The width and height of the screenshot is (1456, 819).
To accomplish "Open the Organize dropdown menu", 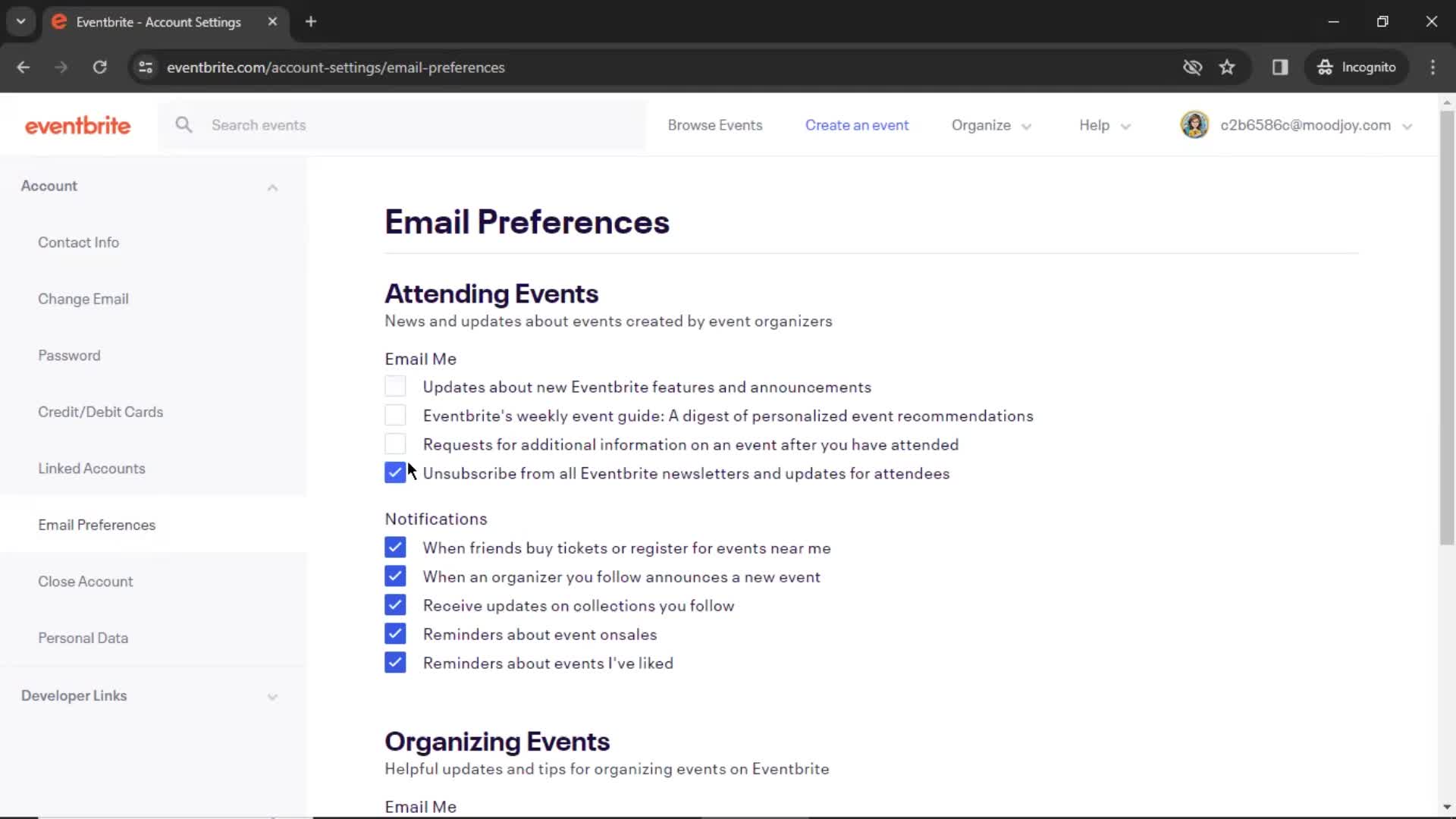I will pyautogui.click(x=991, y=125).
